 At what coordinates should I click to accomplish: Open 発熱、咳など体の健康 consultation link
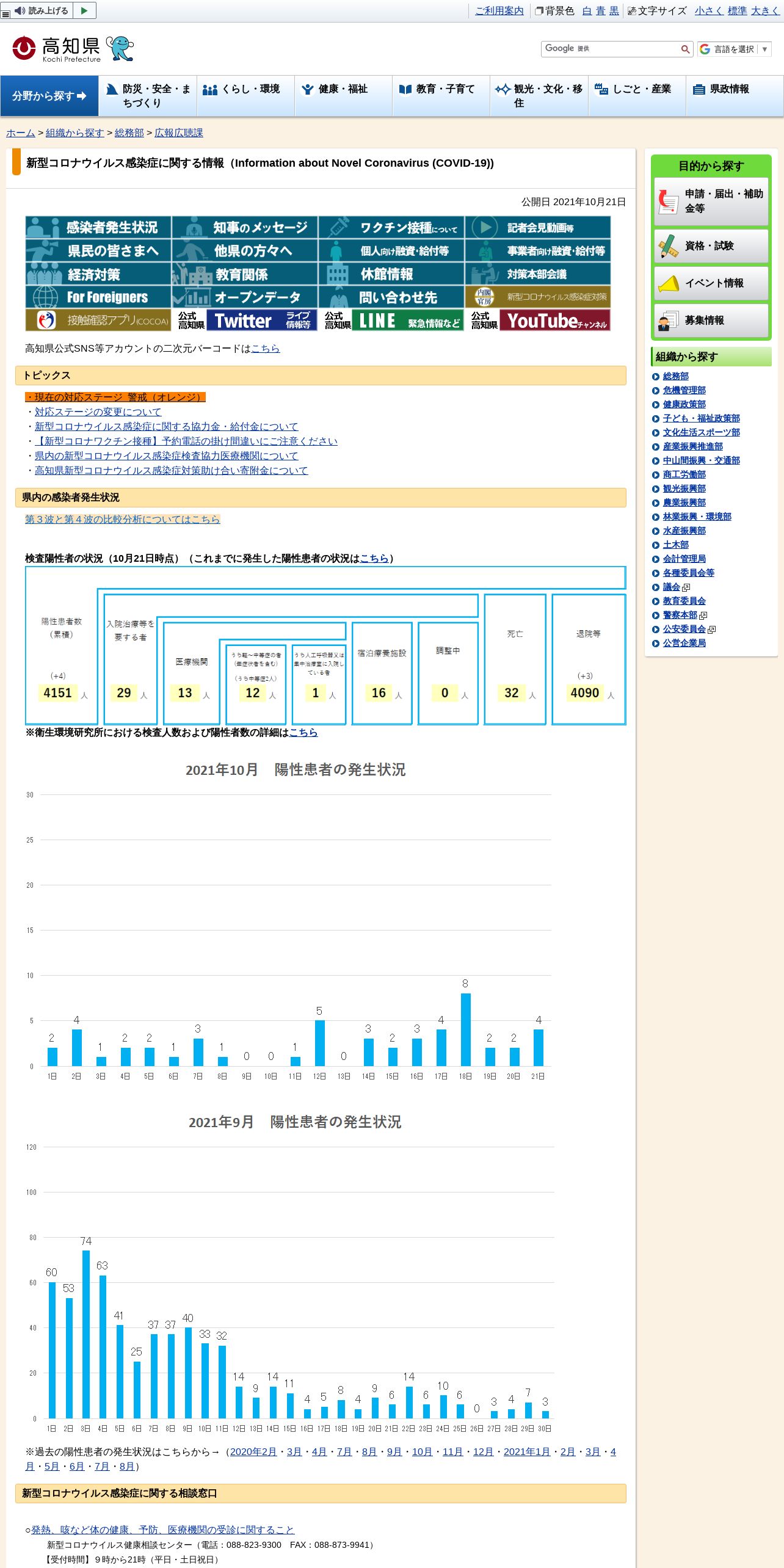[163, 1530]
